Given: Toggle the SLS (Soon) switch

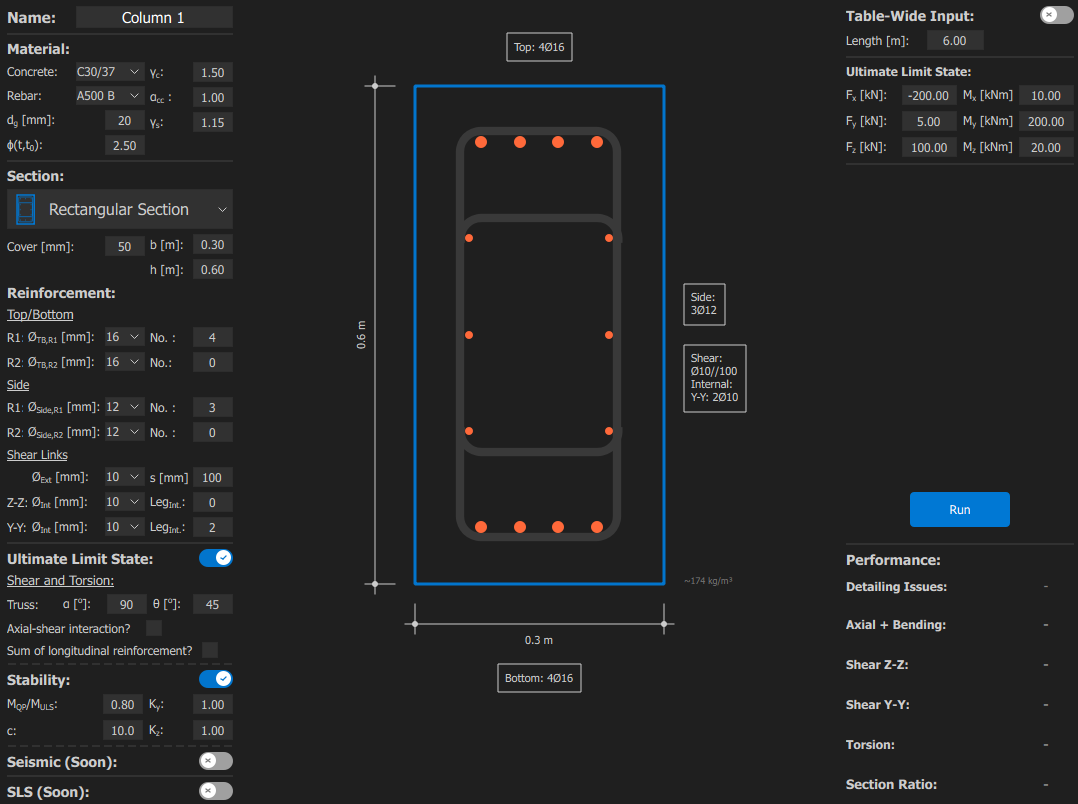Looking at the screenshot, I should (216, 792).
